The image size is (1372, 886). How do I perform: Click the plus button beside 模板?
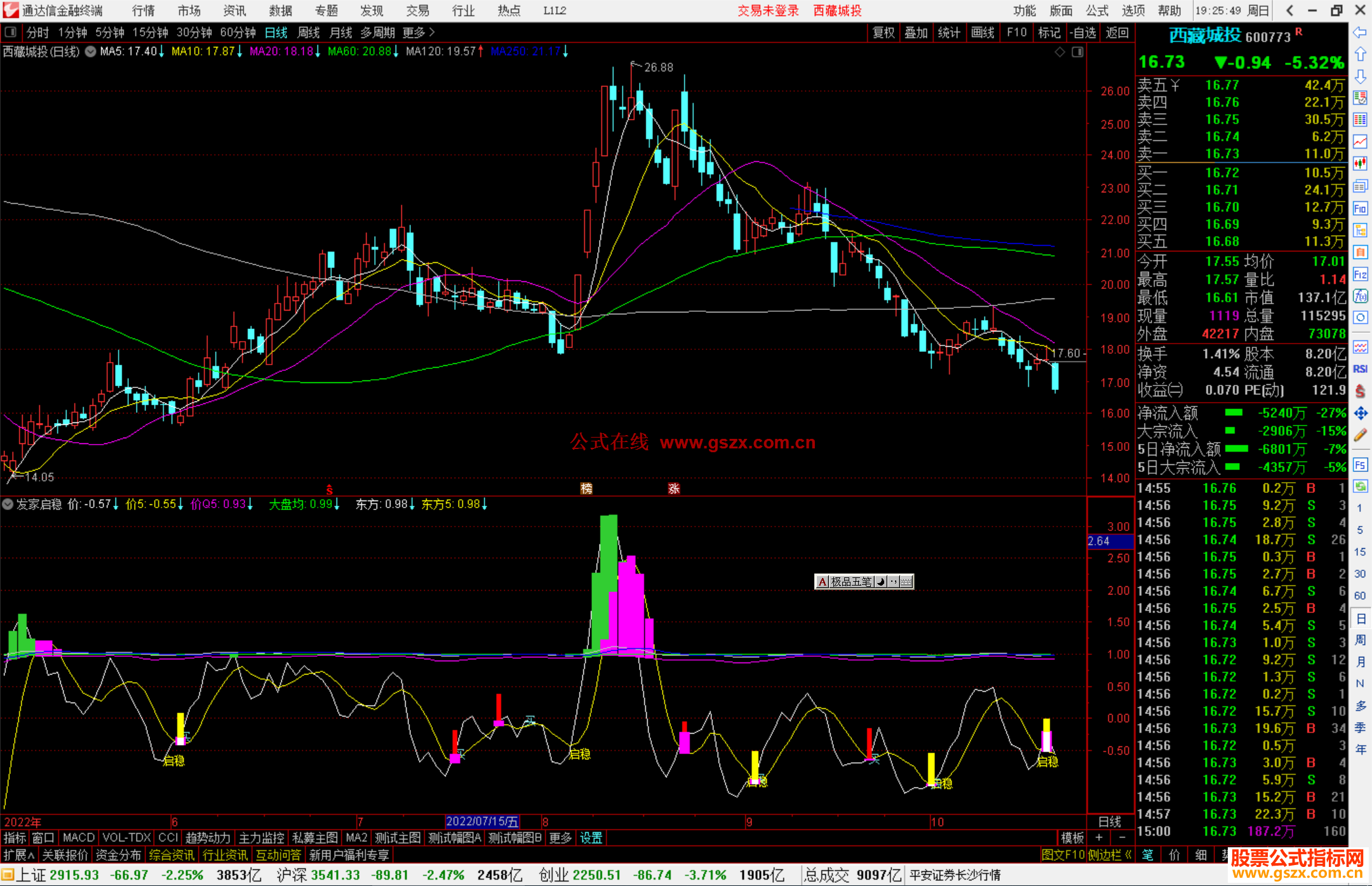point(1100,838)
